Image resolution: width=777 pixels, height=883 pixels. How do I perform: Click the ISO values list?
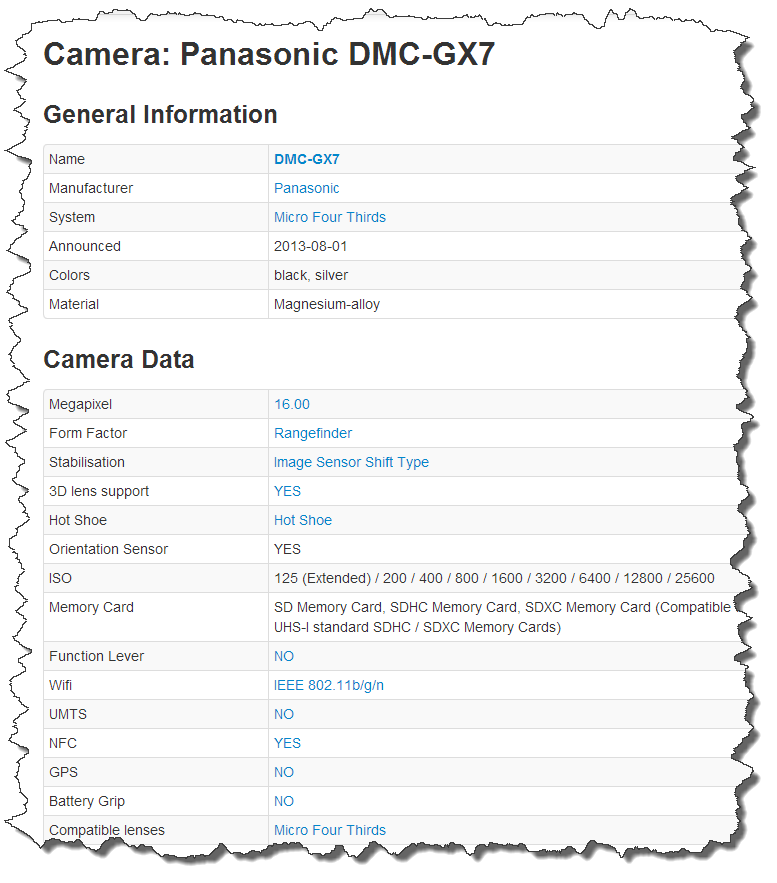(494, 578)
